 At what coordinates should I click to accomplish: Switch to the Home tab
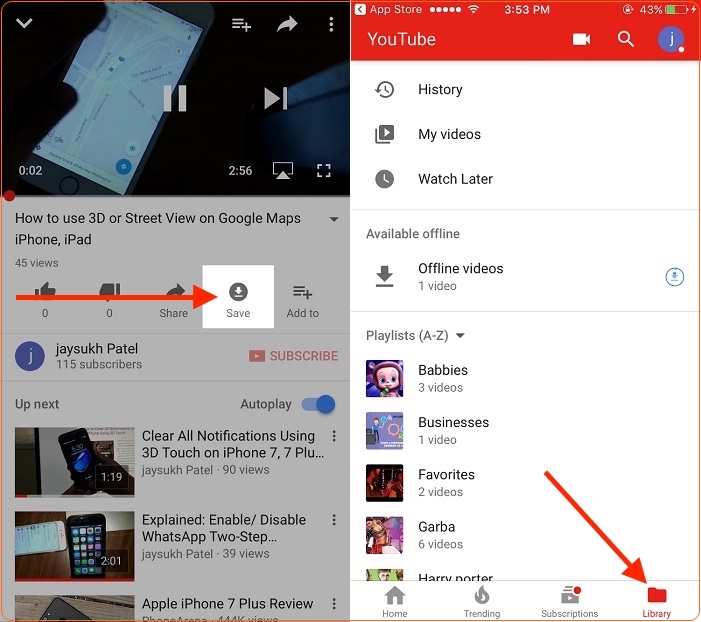click(395, 602)
